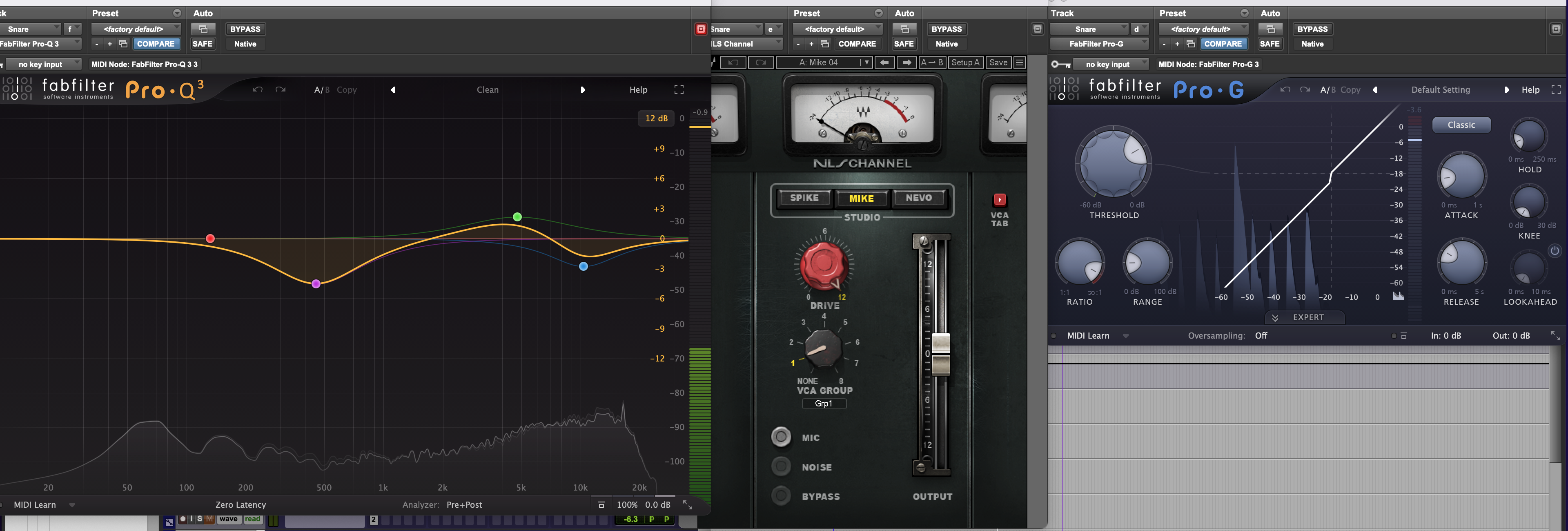This screenshot has width=1568, height=531.
Task: Copy plug-in settings icon in Pro-Q 3 header
Action: [x=123, y=44]
